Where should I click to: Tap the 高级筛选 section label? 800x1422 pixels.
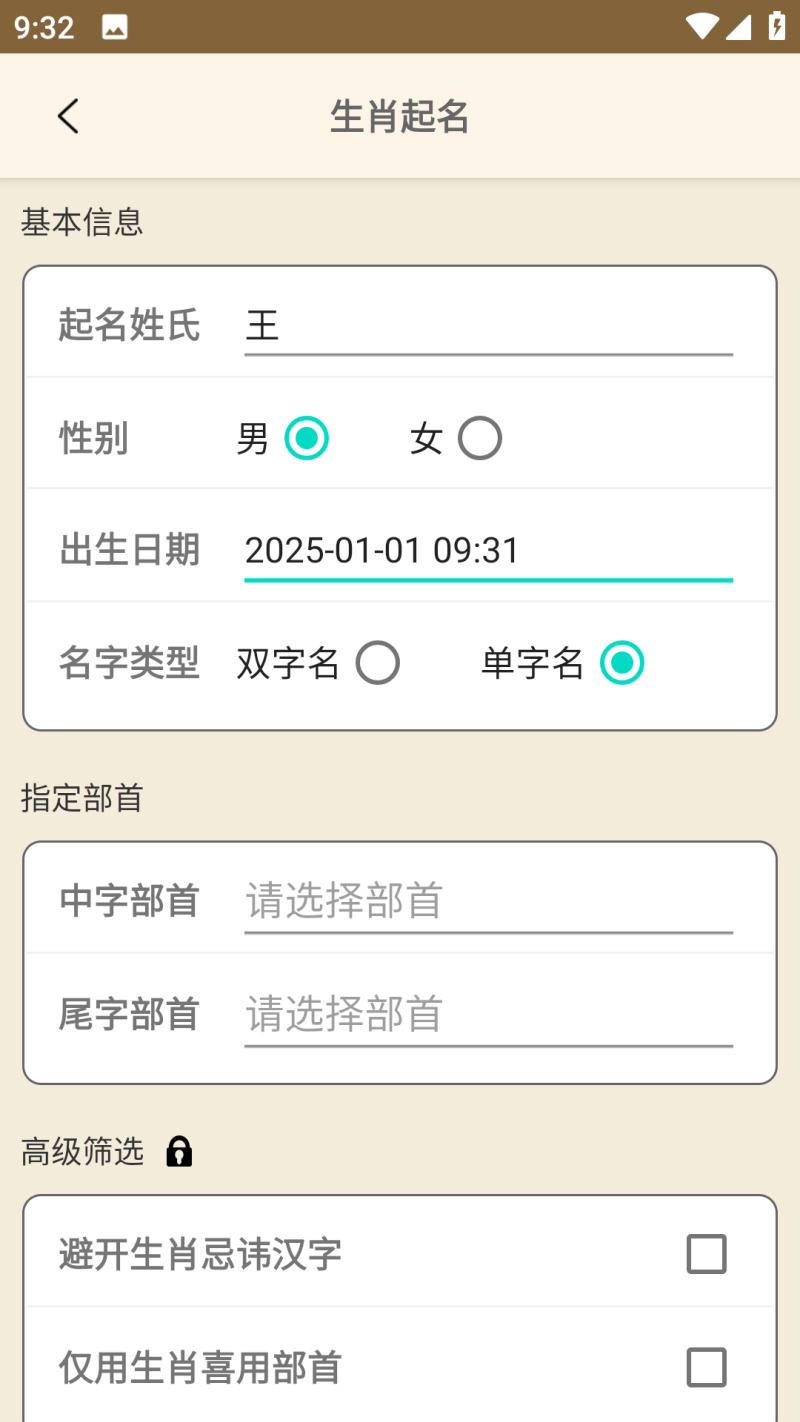83,1152
